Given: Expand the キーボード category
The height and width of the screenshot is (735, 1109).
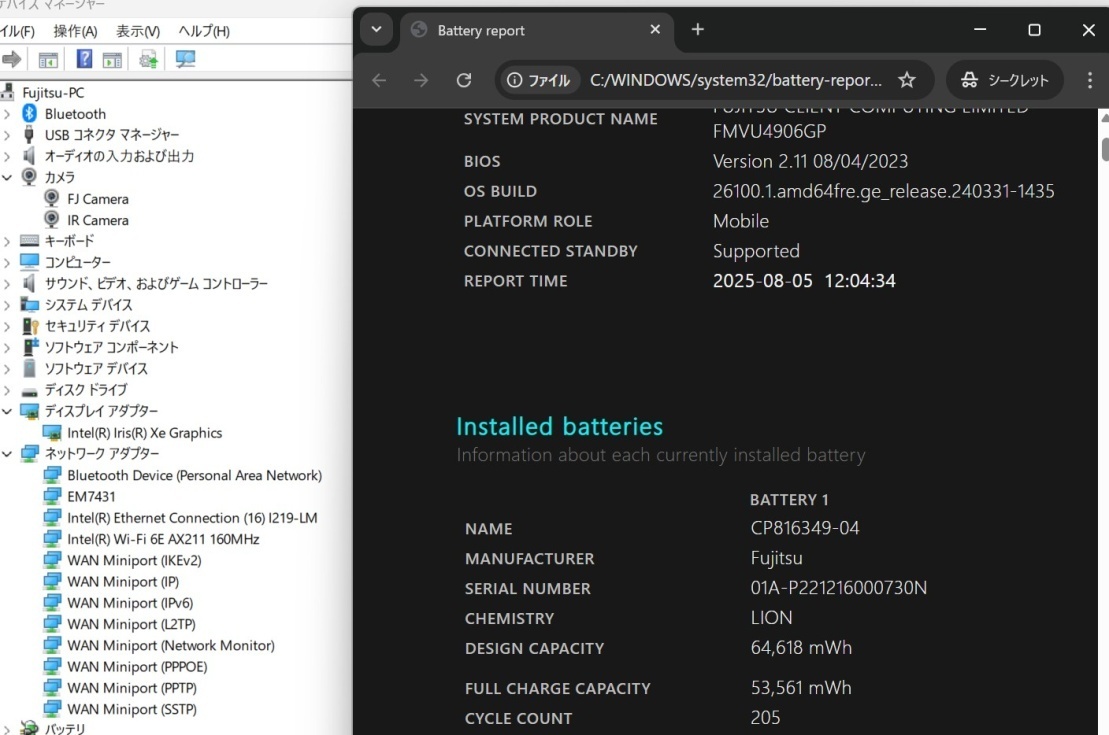Looking at the screenshot, I should 7,241.
